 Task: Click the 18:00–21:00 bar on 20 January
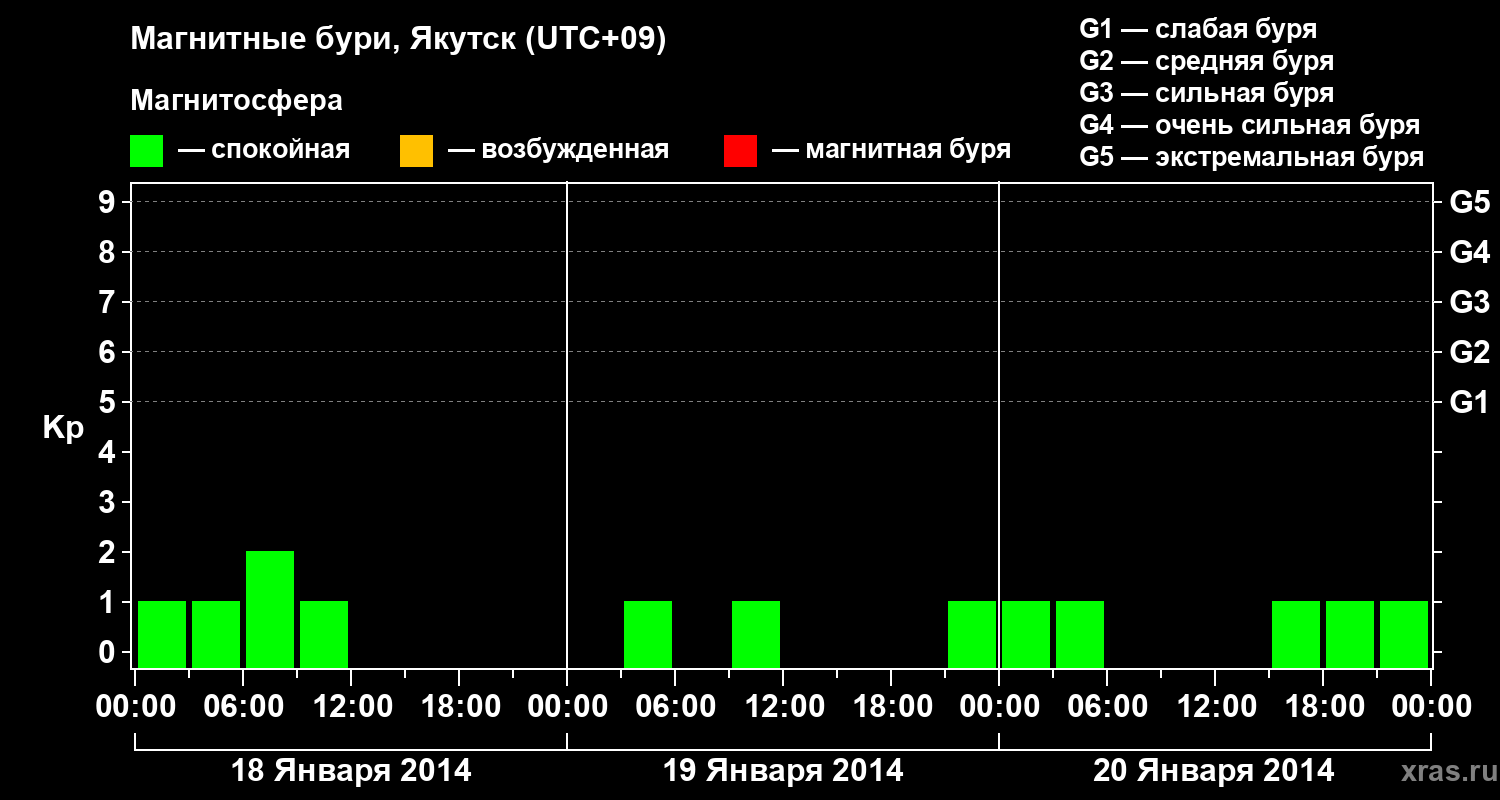tap(1350, 634)
